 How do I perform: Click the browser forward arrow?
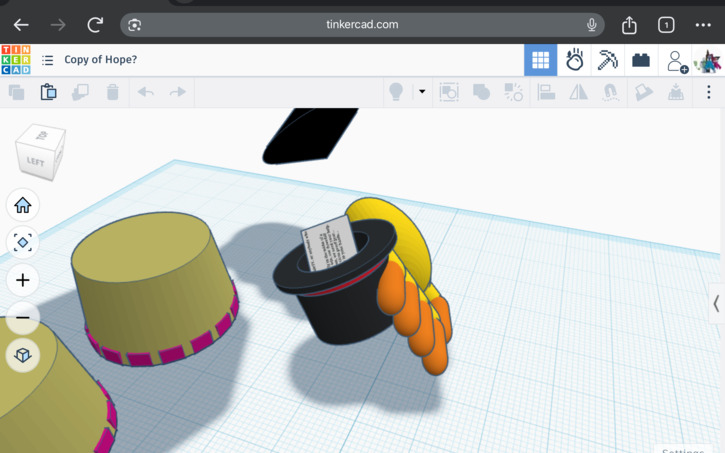(x=58, y=25)
